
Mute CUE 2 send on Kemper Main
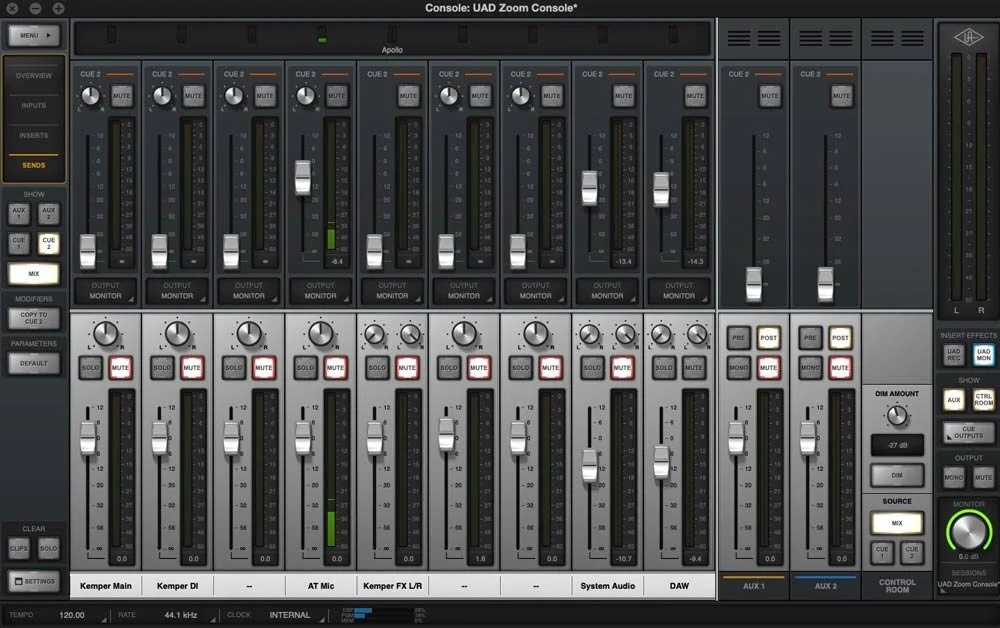121,96
